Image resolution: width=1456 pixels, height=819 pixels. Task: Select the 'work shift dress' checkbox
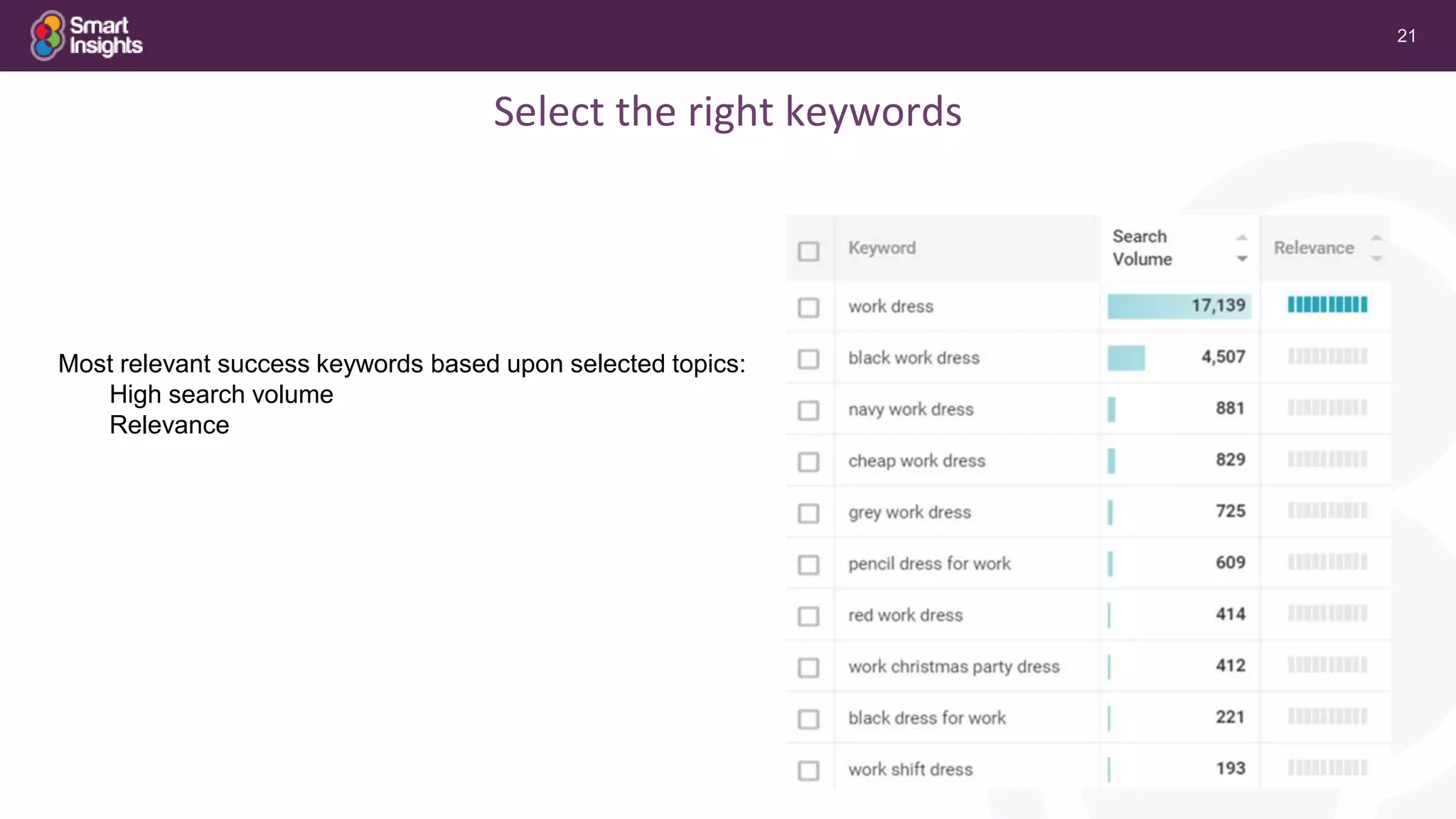[808, 770]
